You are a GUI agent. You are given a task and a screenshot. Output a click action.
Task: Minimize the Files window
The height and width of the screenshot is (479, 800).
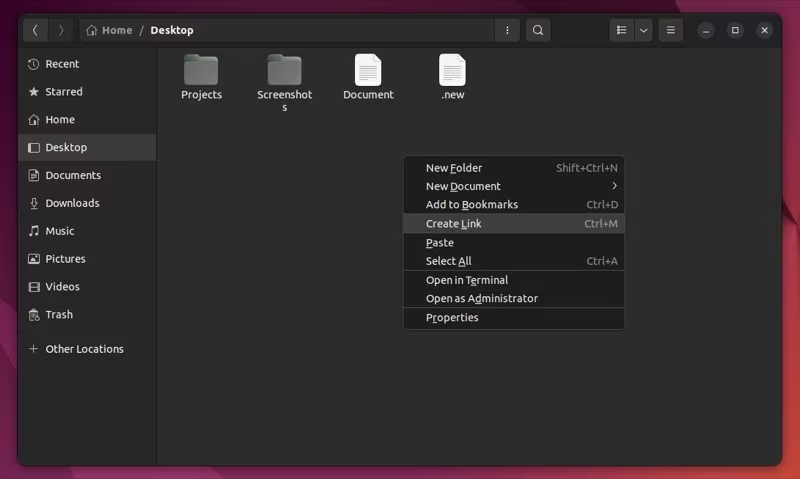706,30
